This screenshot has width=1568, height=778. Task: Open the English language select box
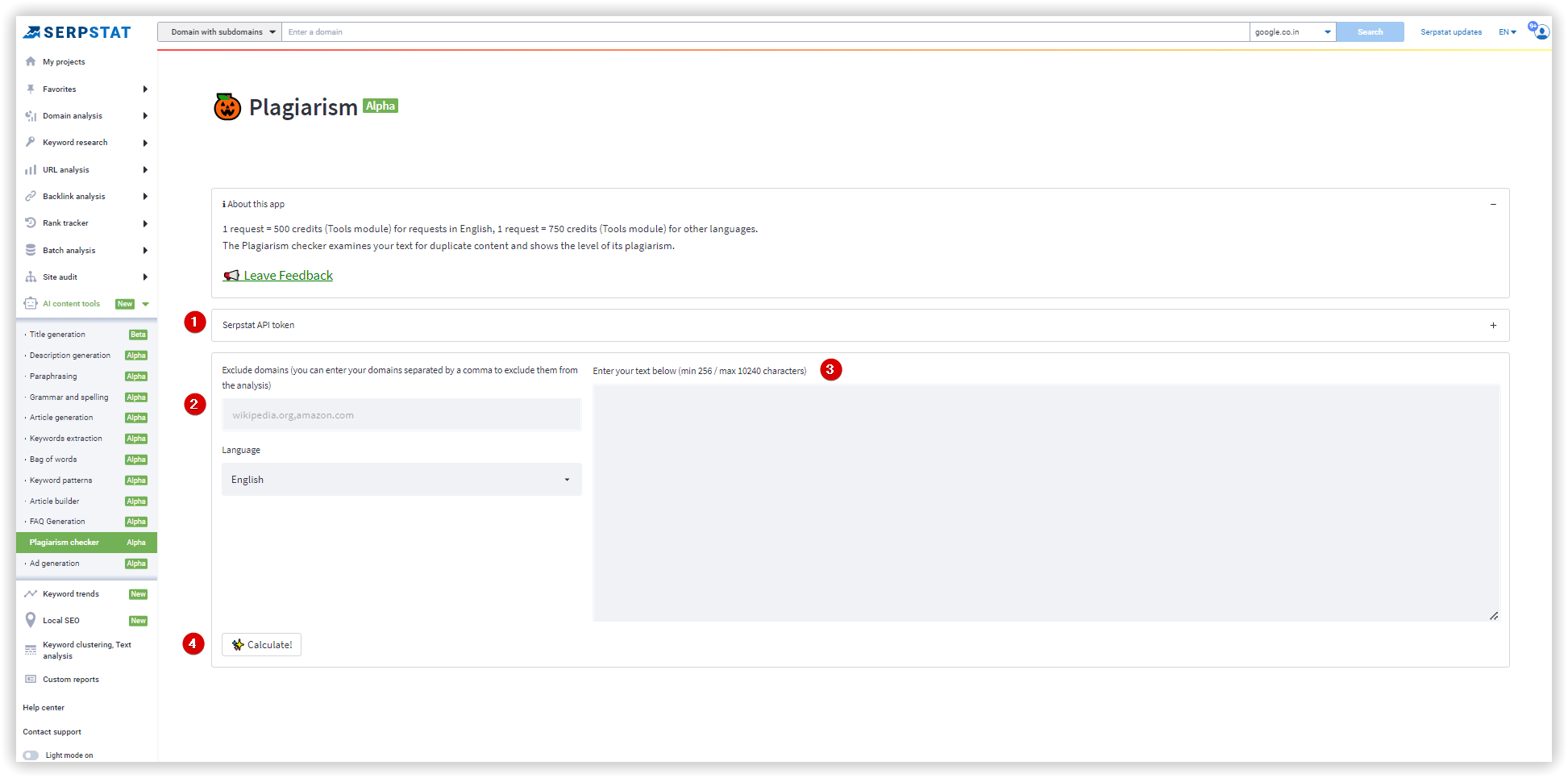pos(401,480)
